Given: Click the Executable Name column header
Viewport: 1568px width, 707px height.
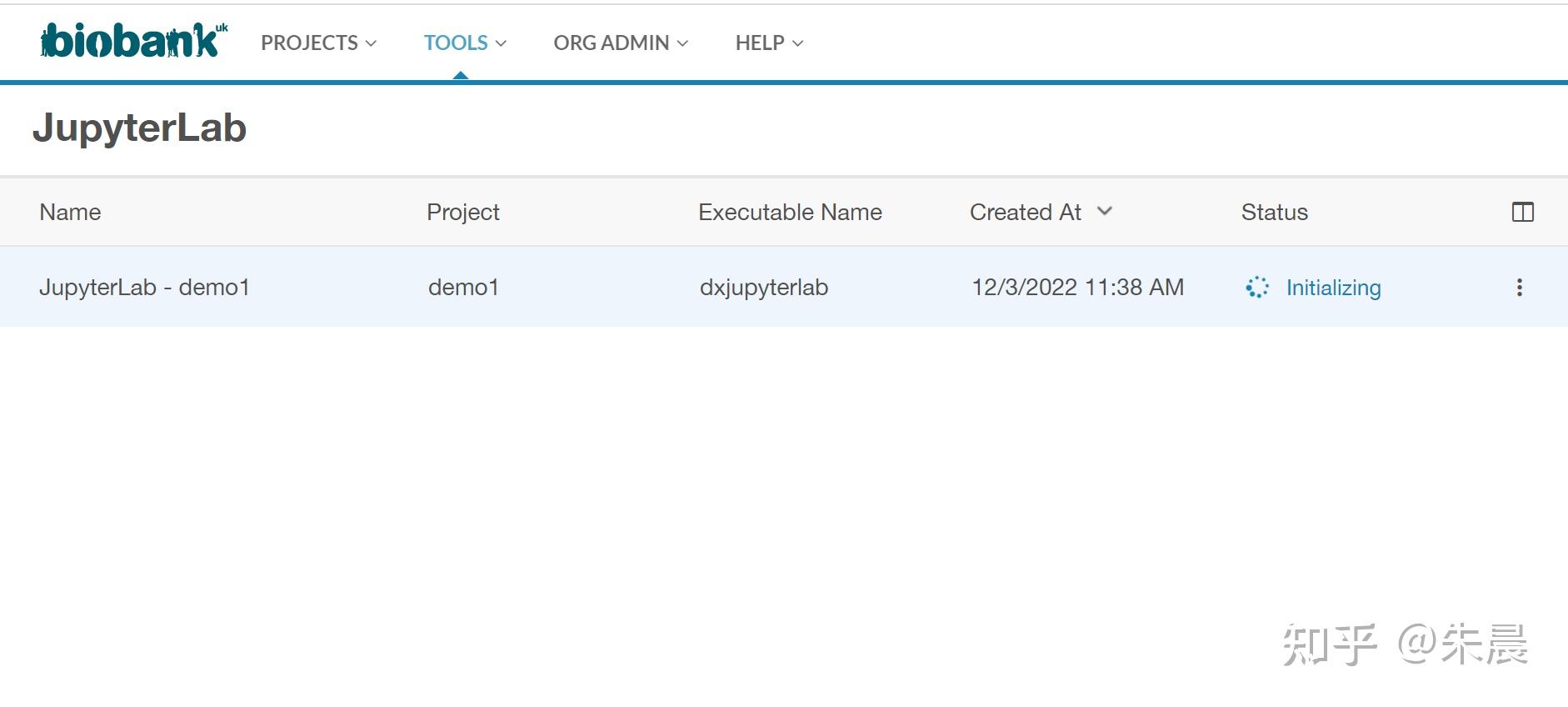Looking at the screenshot, I should tap(789, 213).
